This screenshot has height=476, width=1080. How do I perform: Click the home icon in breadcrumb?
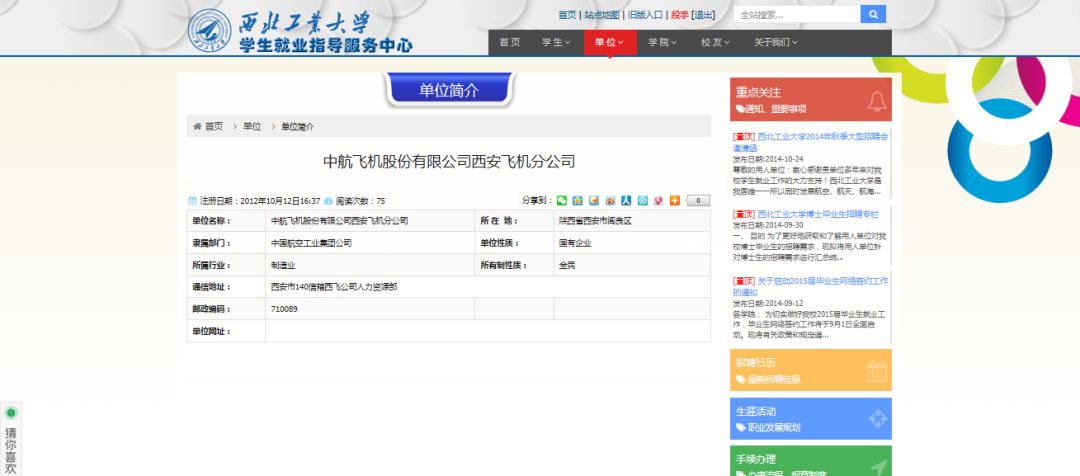197,127
